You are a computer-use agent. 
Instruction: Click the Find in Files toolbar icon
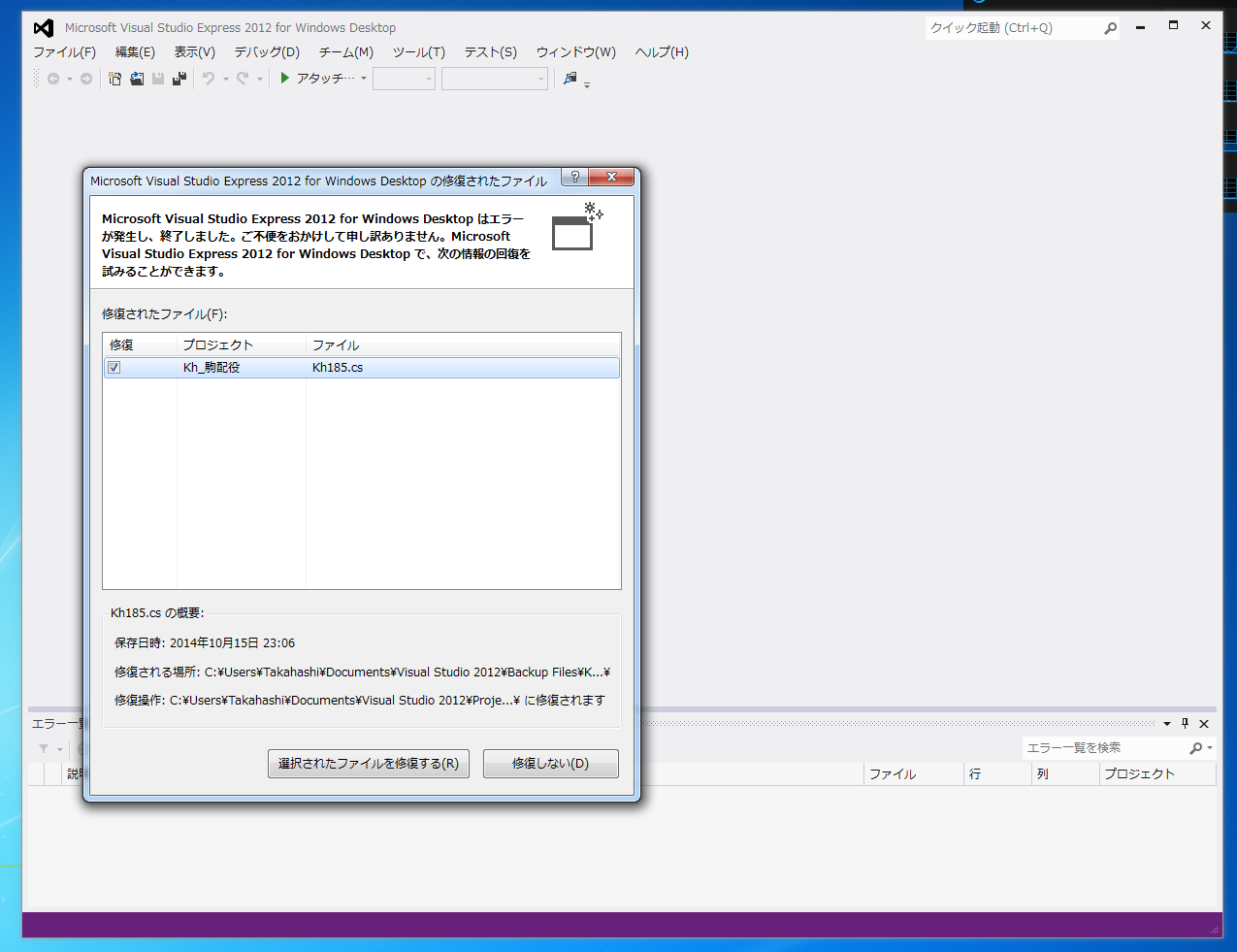pyautogui.click(x=570, y=79)
